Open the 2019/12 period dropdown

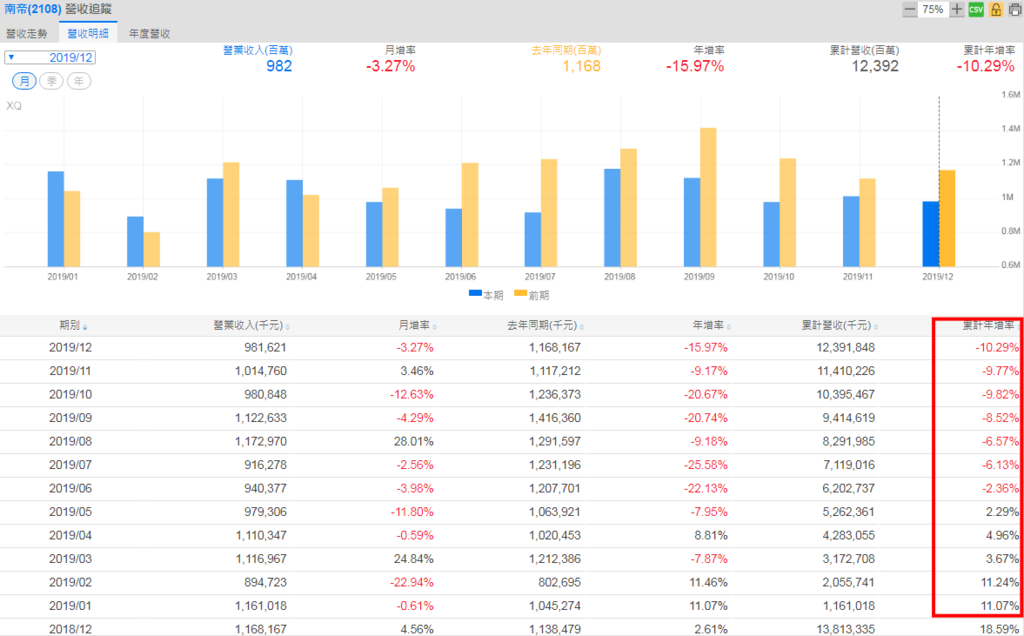click(x=50, y=57)
